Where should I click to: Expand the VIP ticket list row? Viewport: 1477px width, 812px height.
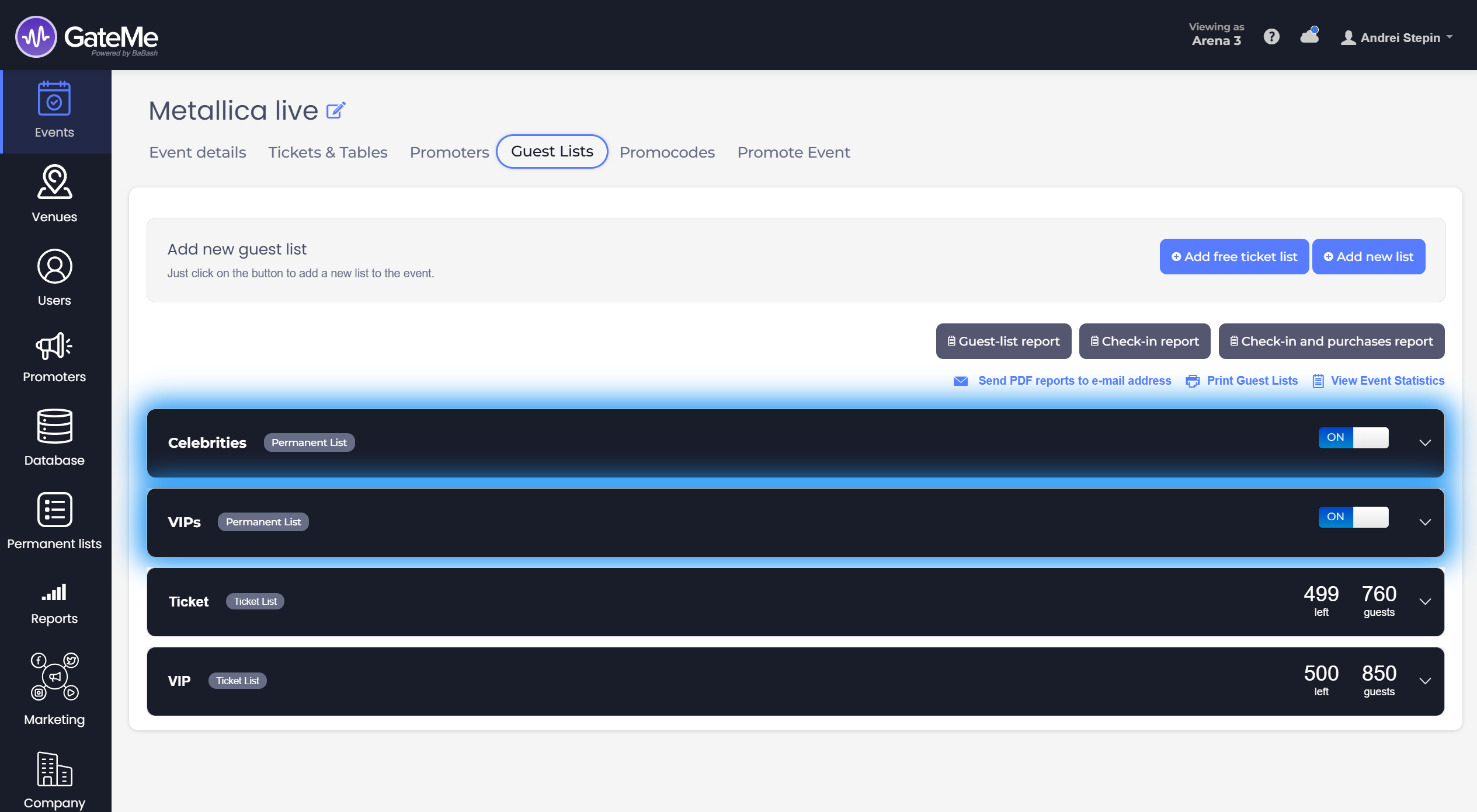coord(1425,681)
